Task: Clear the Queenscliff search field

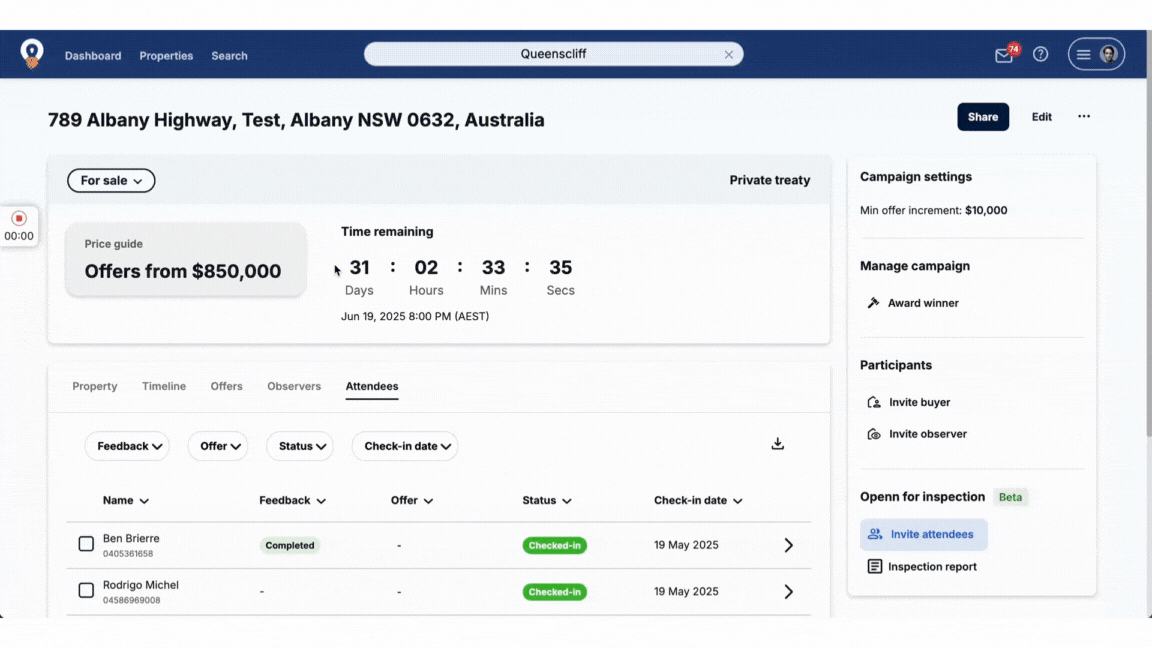Action: tap(729, 55)
